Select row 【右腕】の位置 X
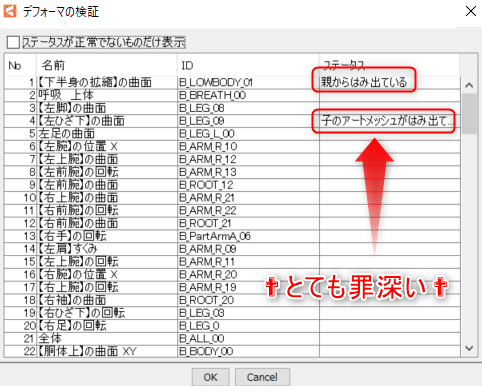482x386 pixels. click(232, 275)
